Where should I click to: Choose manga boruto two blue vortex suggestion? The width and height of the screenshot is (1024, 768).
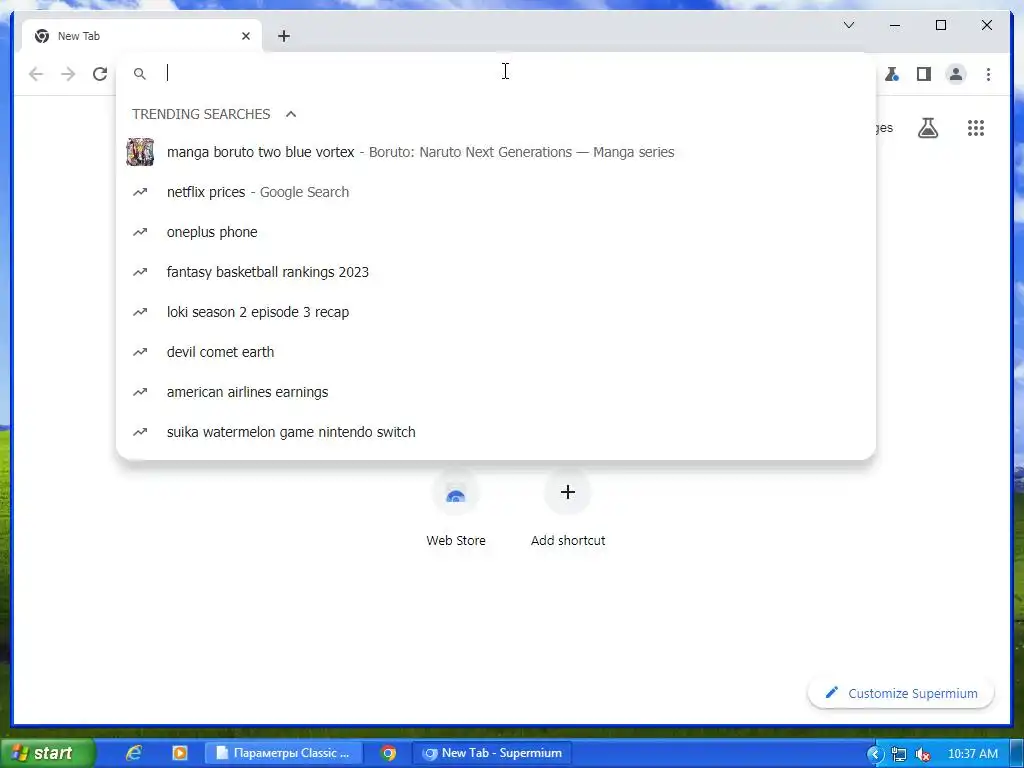pyautogui.click(x=496, y=152)
